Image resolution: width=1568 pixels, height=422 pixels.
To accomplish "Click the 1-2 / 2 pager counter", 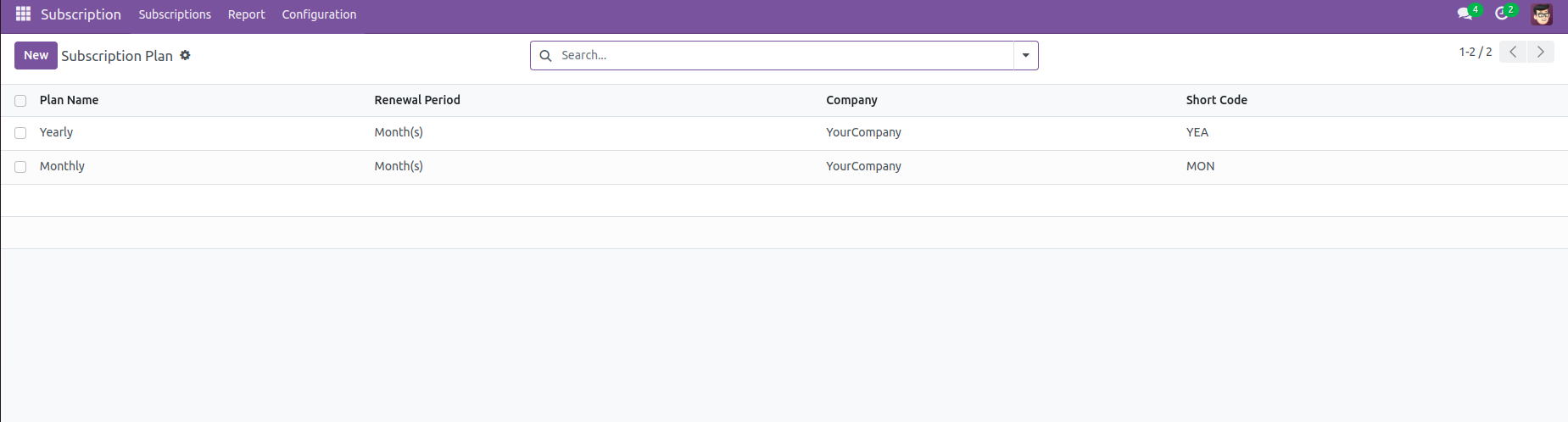I will (1475, 52).
